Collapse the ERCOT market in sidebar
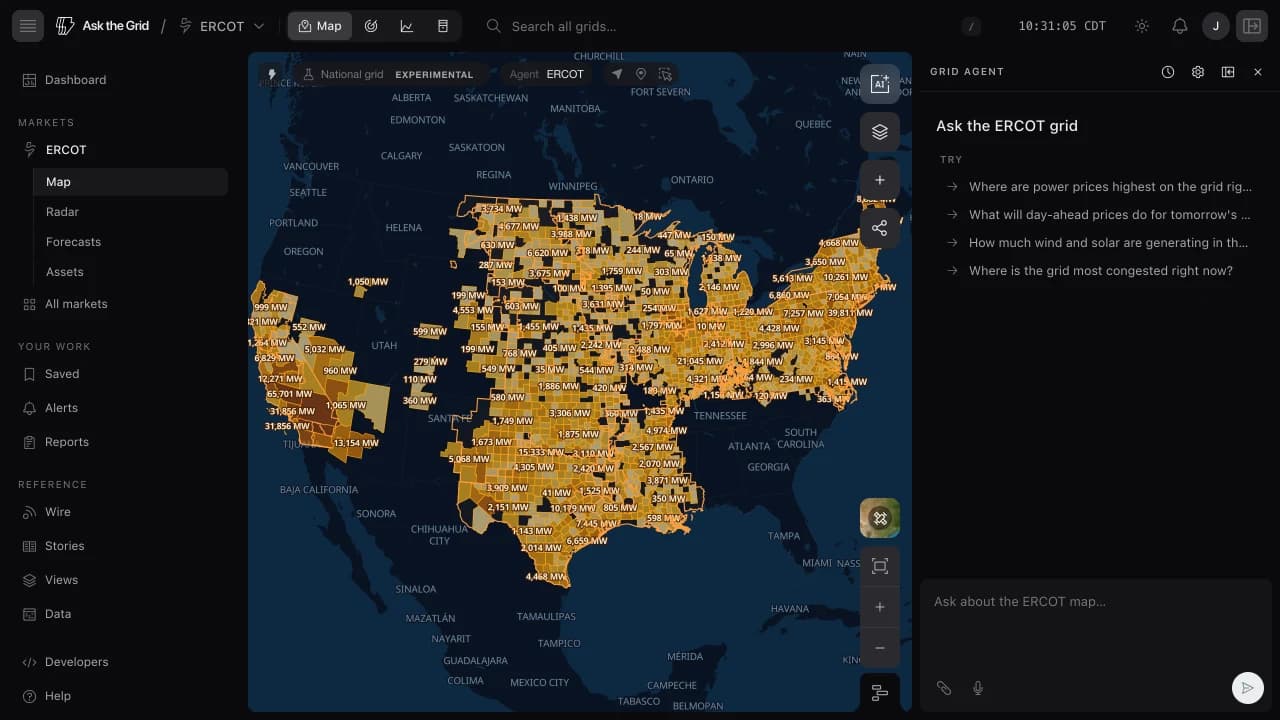 point(66,150)
